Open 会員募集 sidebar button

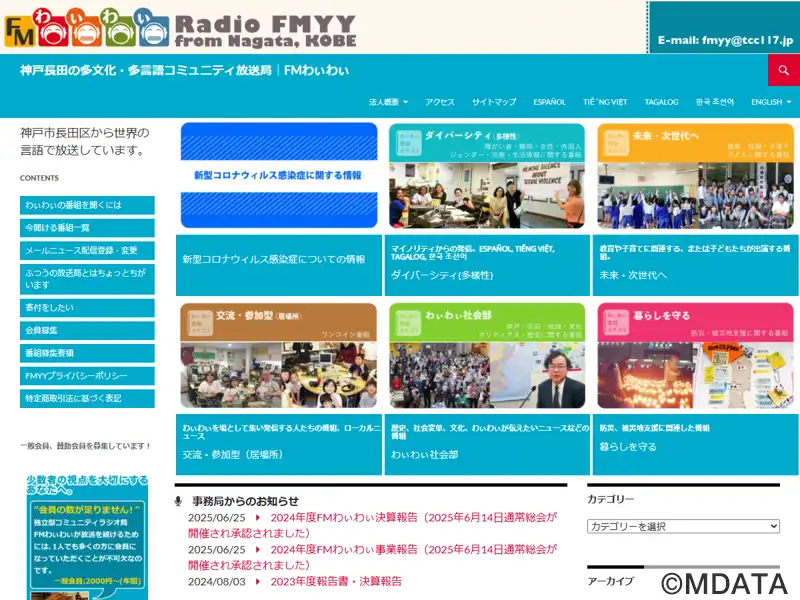click(x=87, y=331)
